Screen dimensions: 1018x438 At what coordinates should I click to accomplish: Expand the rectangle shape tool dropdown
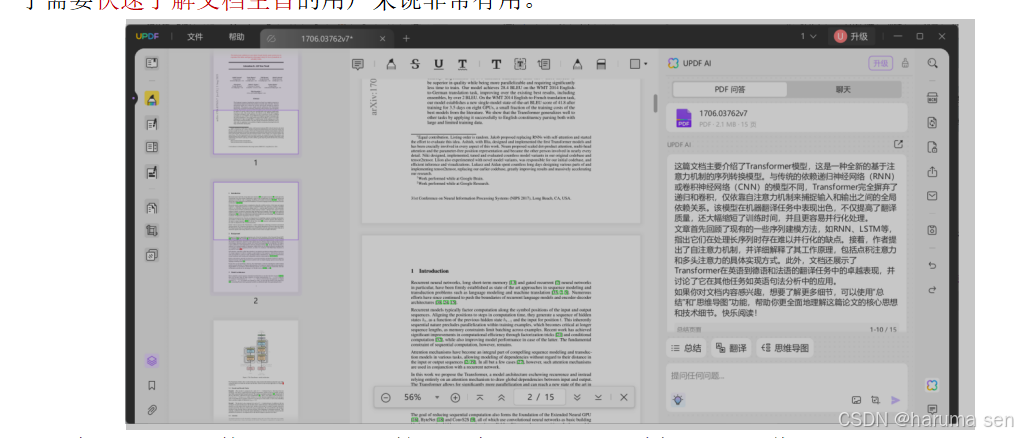click(645, 64)
